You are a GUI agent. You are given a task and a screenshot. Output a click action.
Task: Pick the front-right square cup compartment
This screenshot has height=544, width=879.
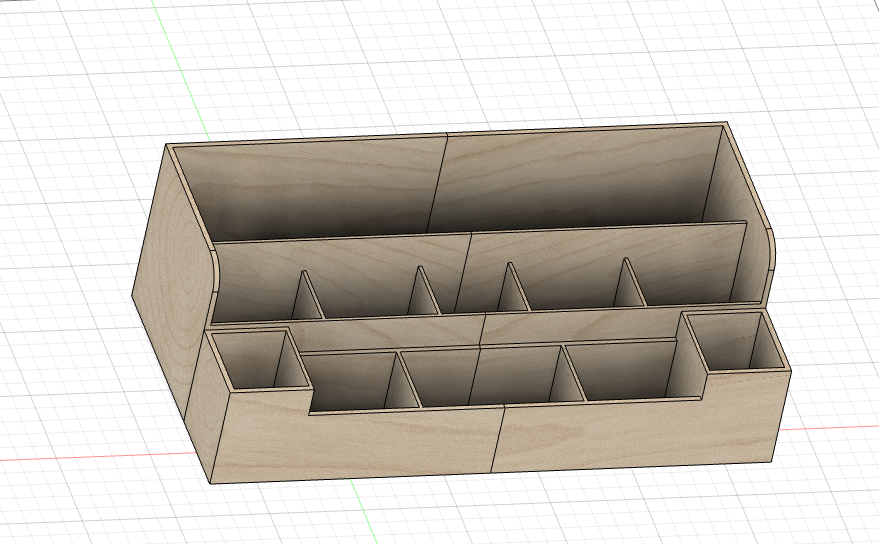736,340
